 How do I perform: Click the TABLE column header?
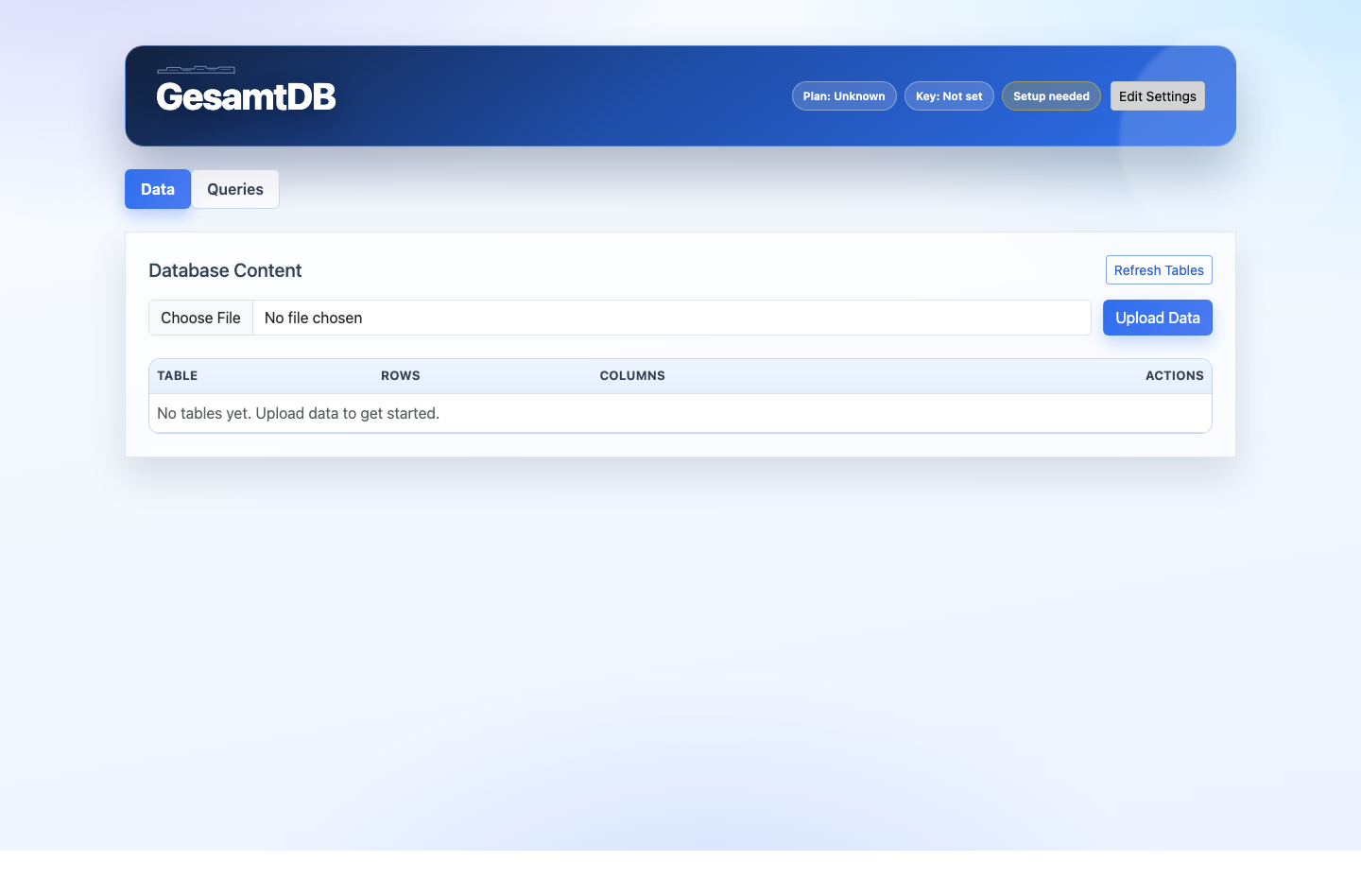tap(177, 375)
